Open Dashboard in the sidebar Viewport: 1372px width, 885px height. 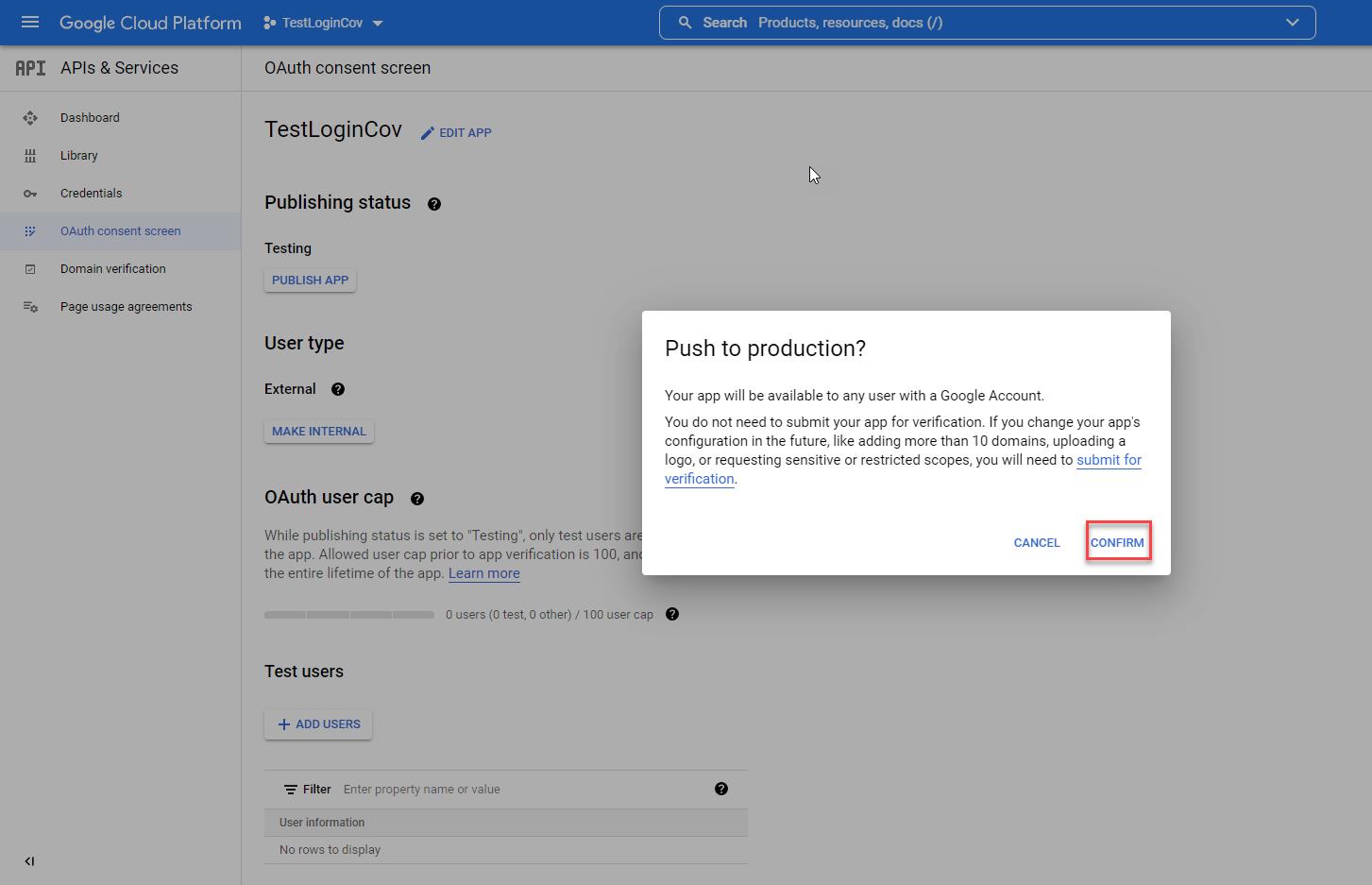90,118
